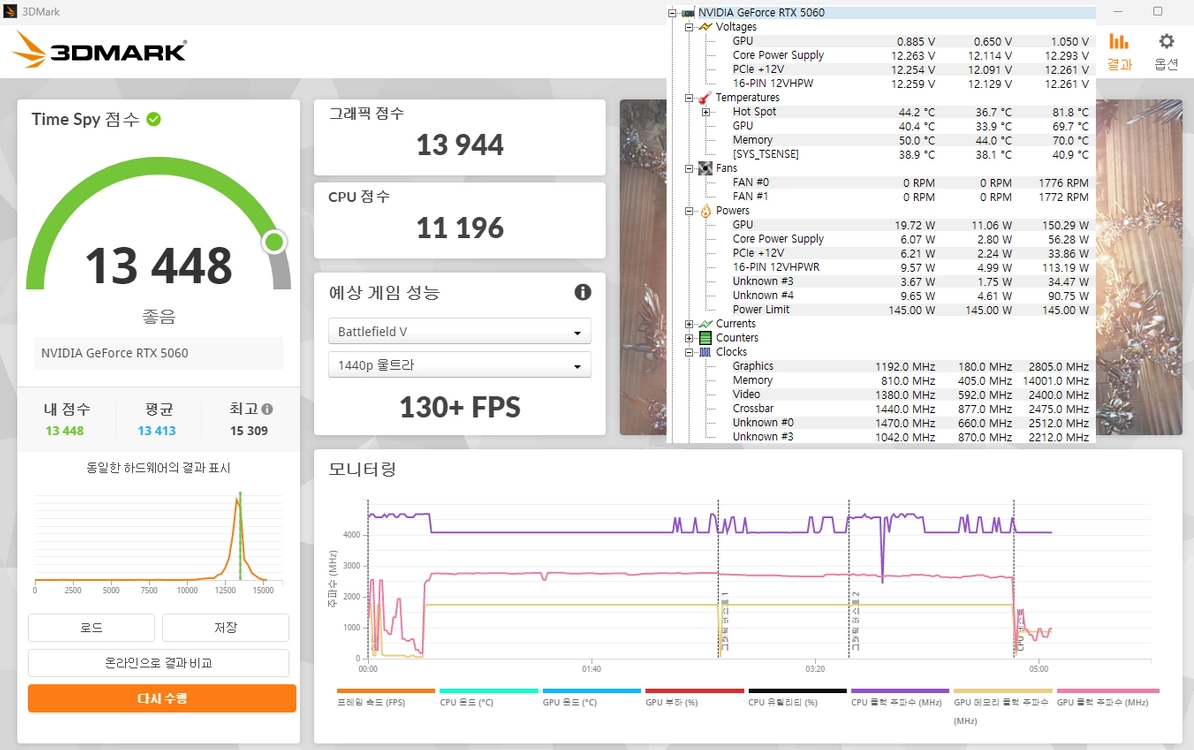
Task: Click the GPU card icon for RTX 5060
Action: point(688,12)
